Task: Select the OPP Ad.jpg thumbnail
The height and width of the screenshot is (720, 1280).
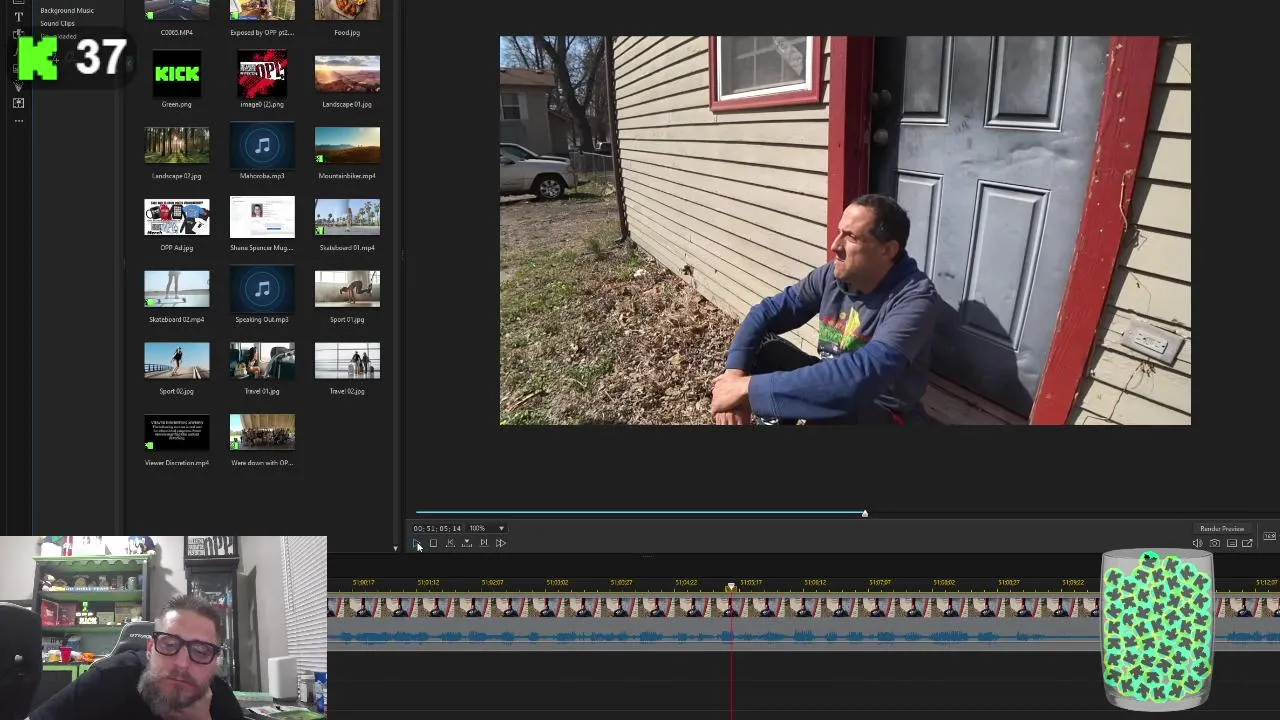Action: click(x=177, y=217)
